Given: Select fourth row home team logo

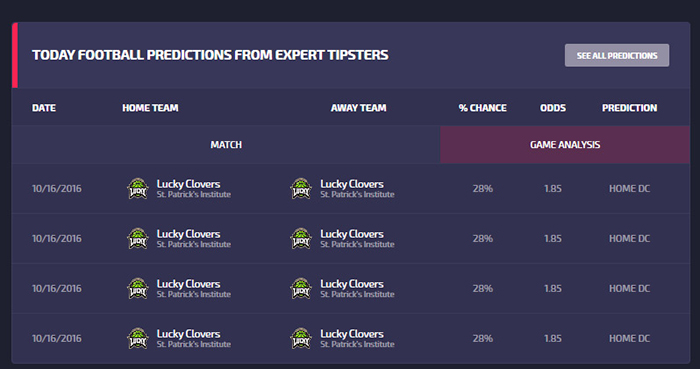Looking at the screenshot, I should click(x=138, y=338).
